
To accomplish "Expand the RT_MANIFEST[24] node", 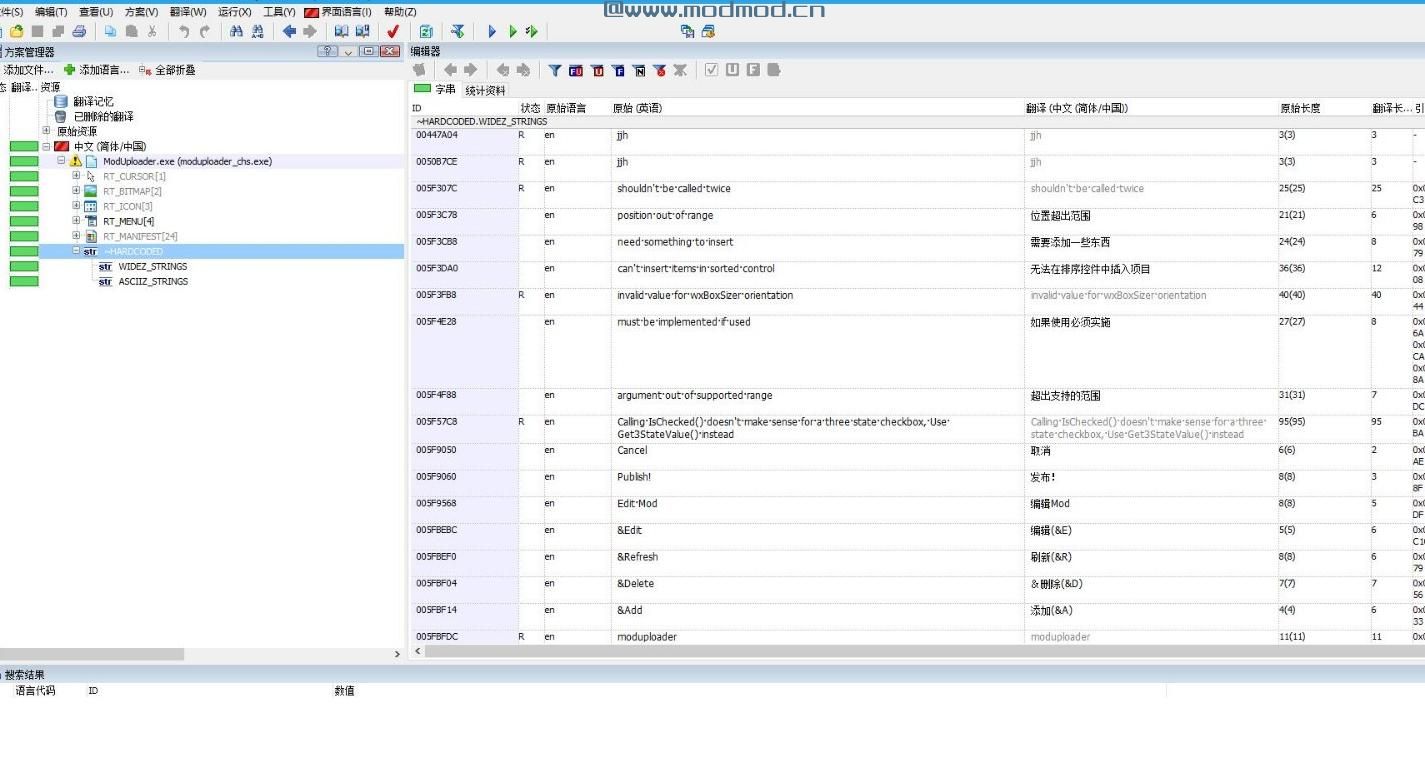I will 76,235.
